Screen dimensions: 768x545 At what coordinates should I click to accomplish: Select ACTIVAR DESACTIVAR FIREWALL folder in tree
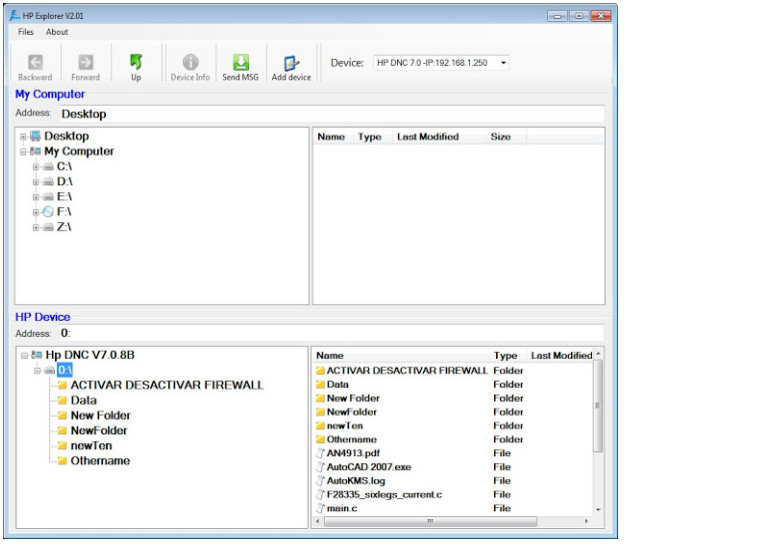pyautogui.click(x=166, y=385)
